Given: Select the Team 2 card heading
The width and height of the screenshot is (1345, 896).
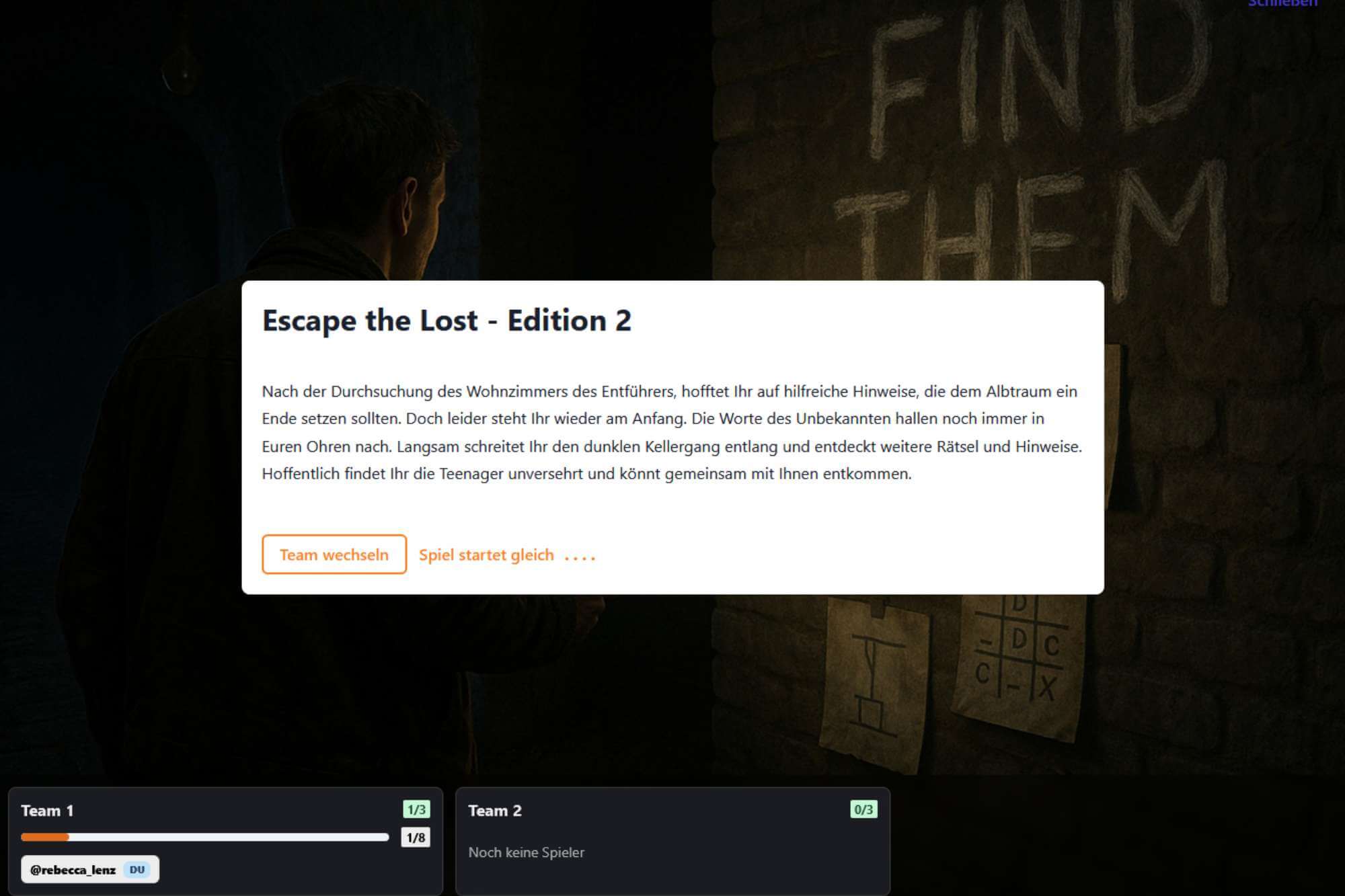Looking at the screenshot, I should pos(495,811).
